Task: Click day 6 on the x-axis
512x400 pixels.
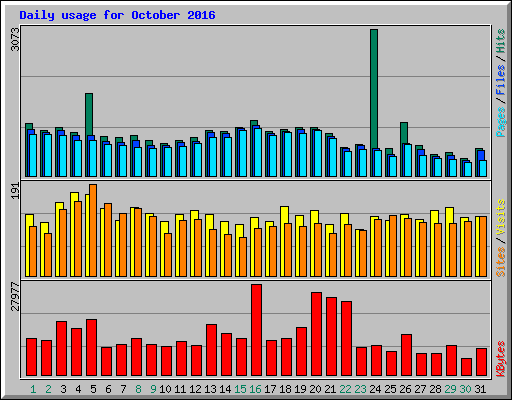Action: pyautogui.click(x=108, y=389)
